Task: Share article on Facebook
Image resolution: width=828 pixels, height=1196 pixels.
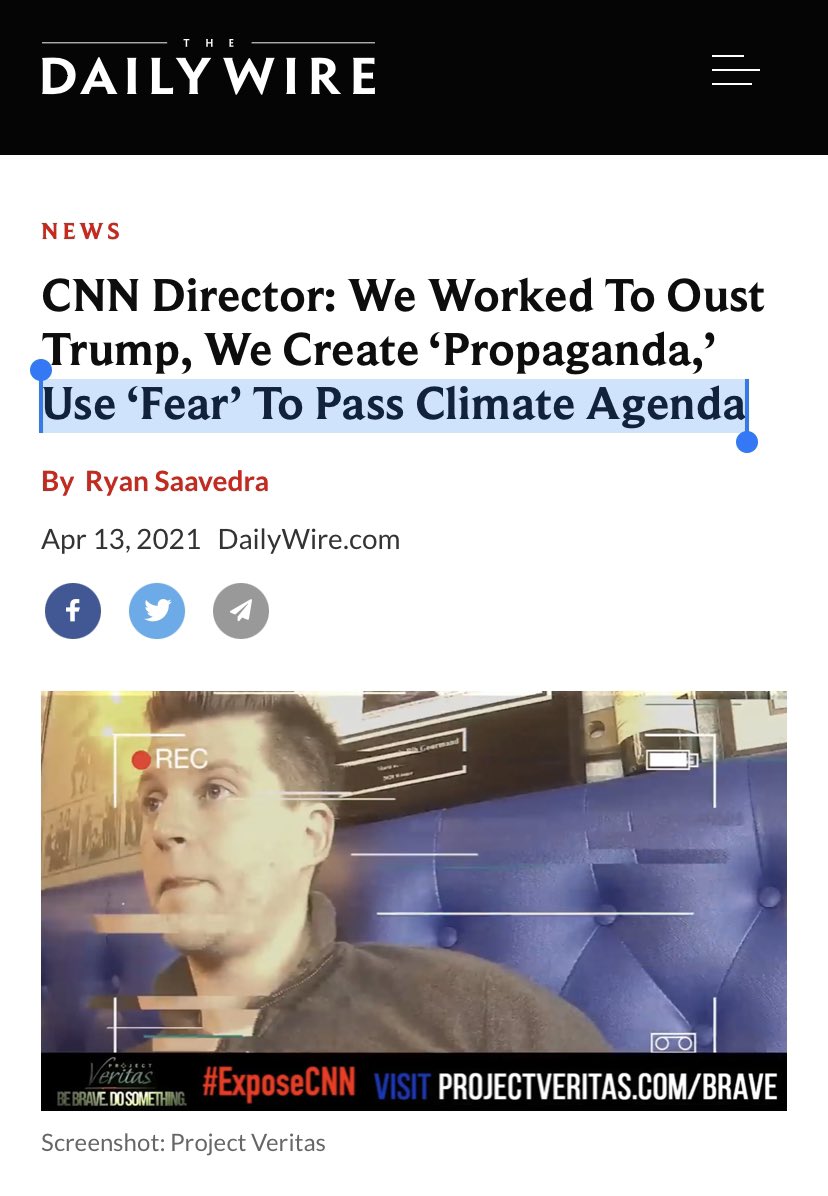Action: coord(73,611)
